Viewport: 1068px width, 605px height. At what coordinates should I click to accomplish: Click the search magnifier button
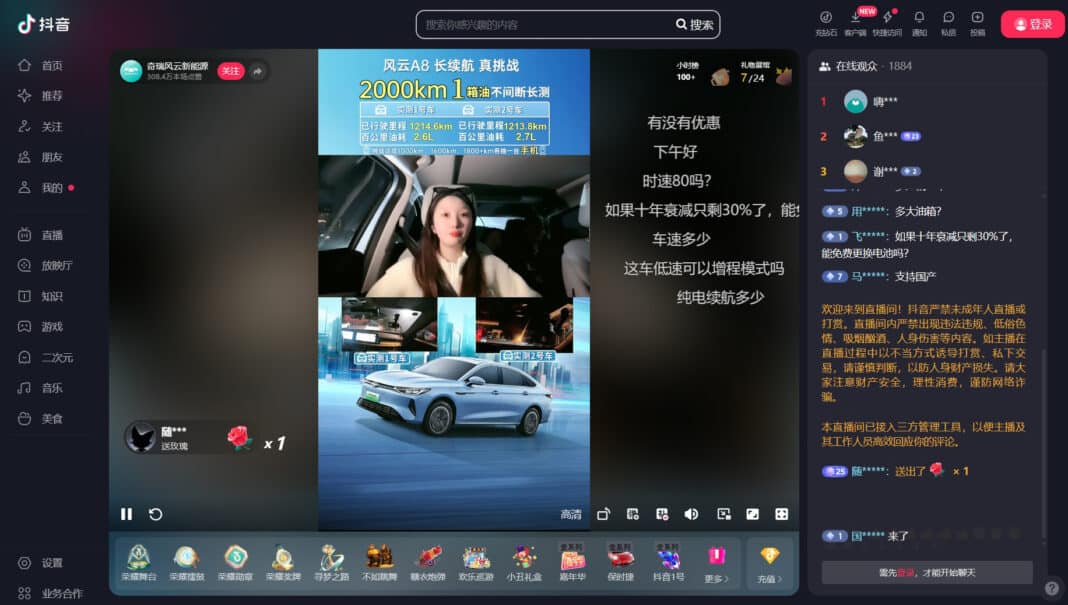(694, 25)
